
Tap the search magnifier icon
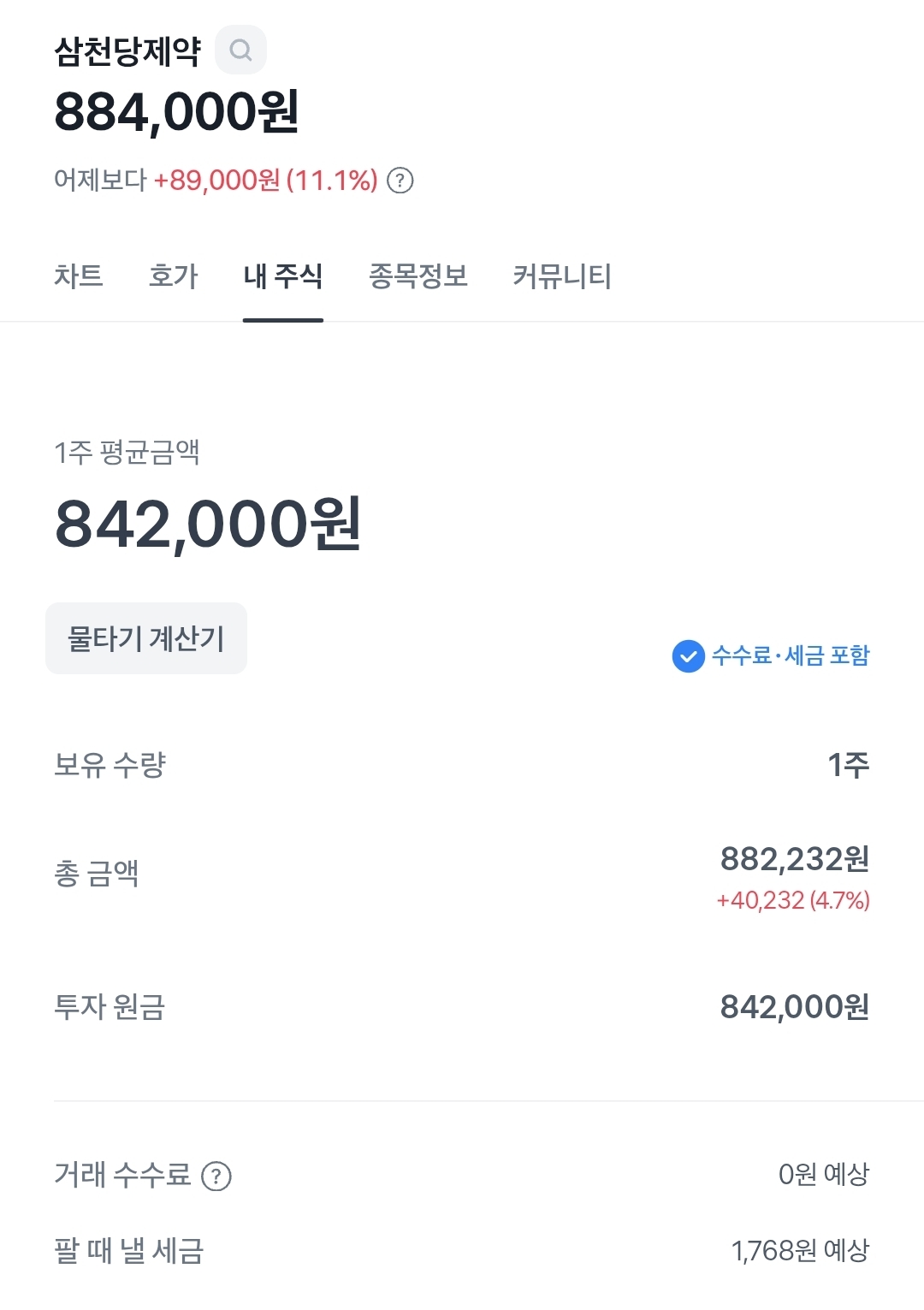pyautogui.click(x=240, y=50)
